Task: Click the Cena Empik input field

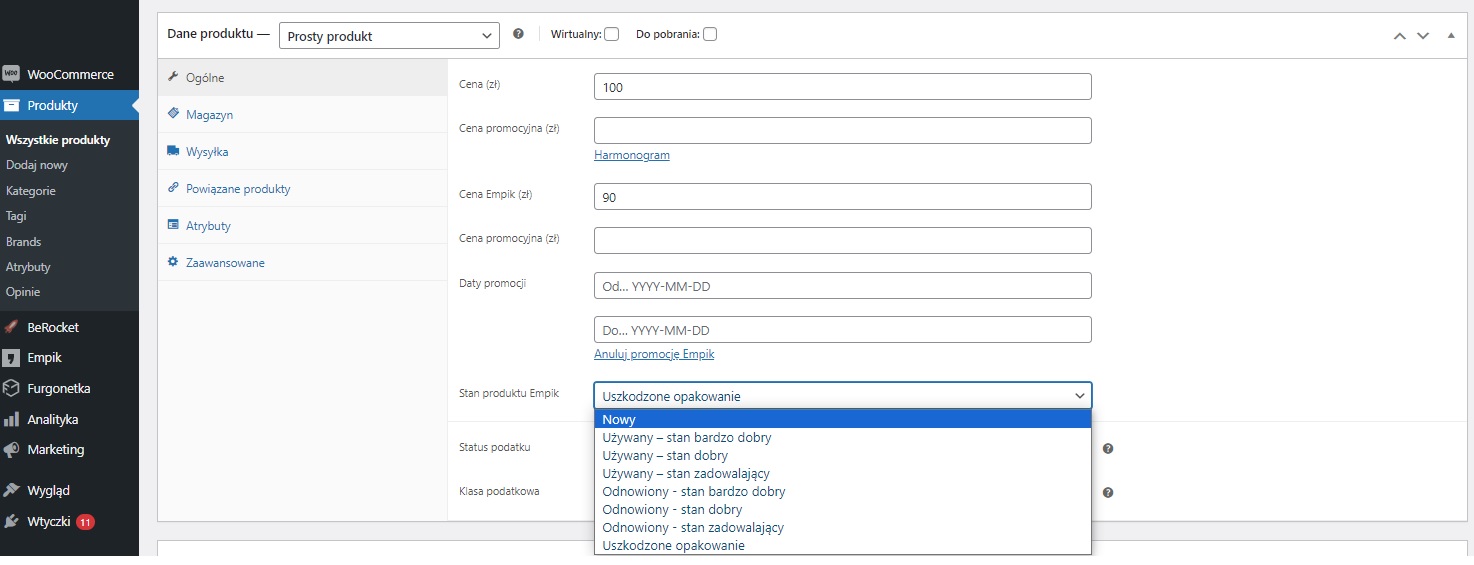Action: pyautogui.click(x=842, y=197)
